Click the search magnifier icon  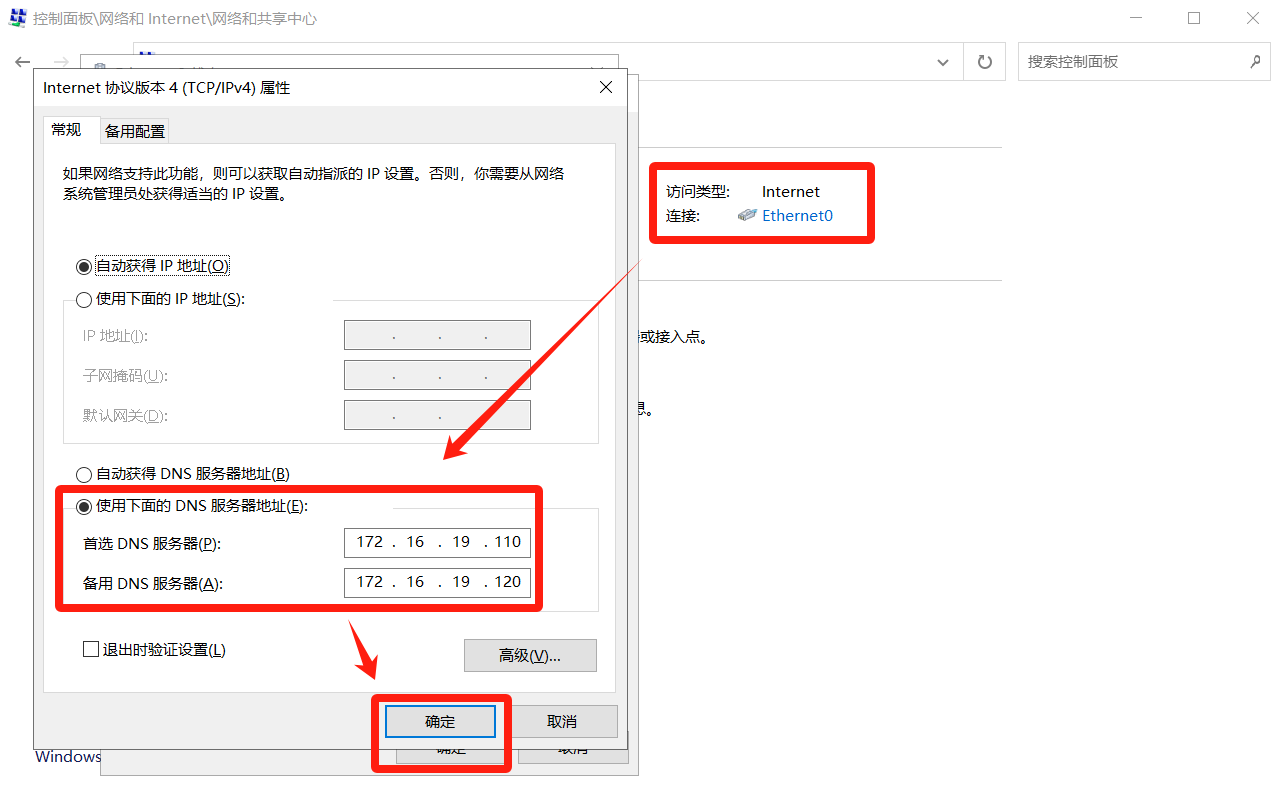(x=1255, y=62)
